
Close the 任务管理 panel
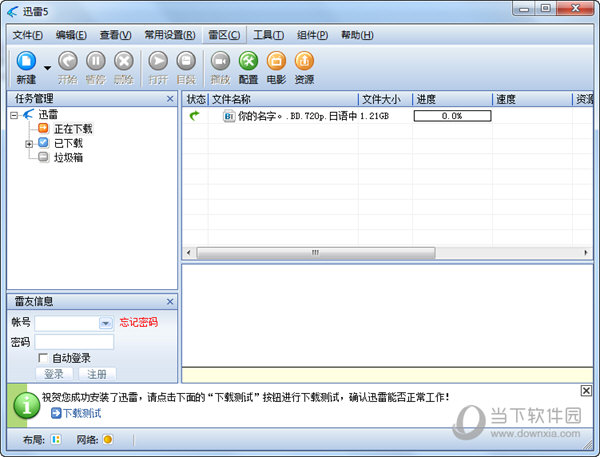pyautogui.click(x=170, y=99)
